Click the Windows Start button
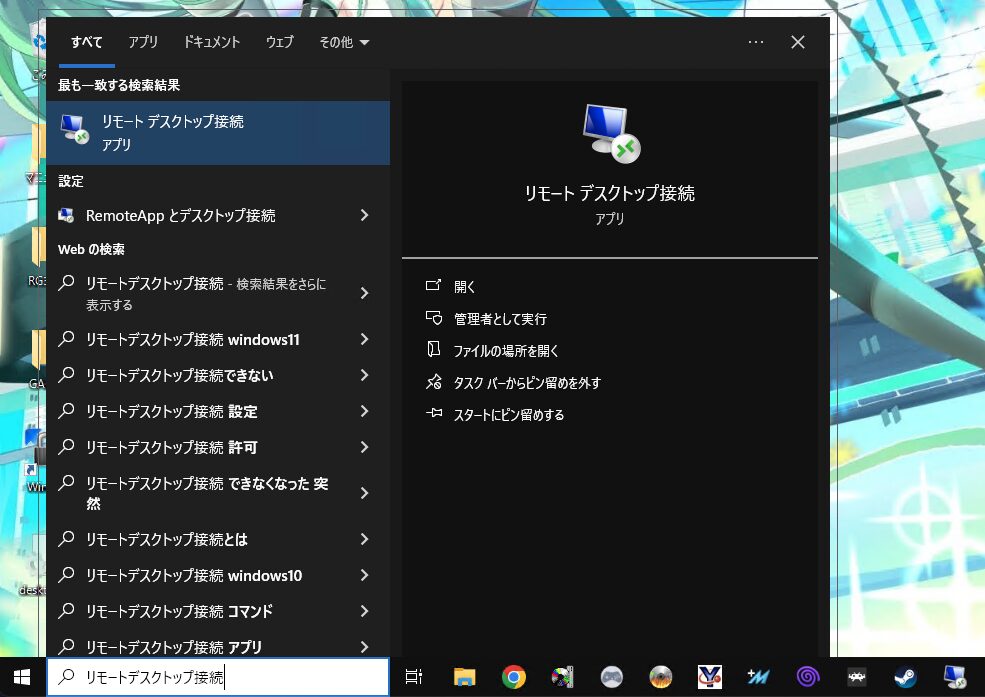The height and width of the screenshot is (697, 985). click(22, 677)
